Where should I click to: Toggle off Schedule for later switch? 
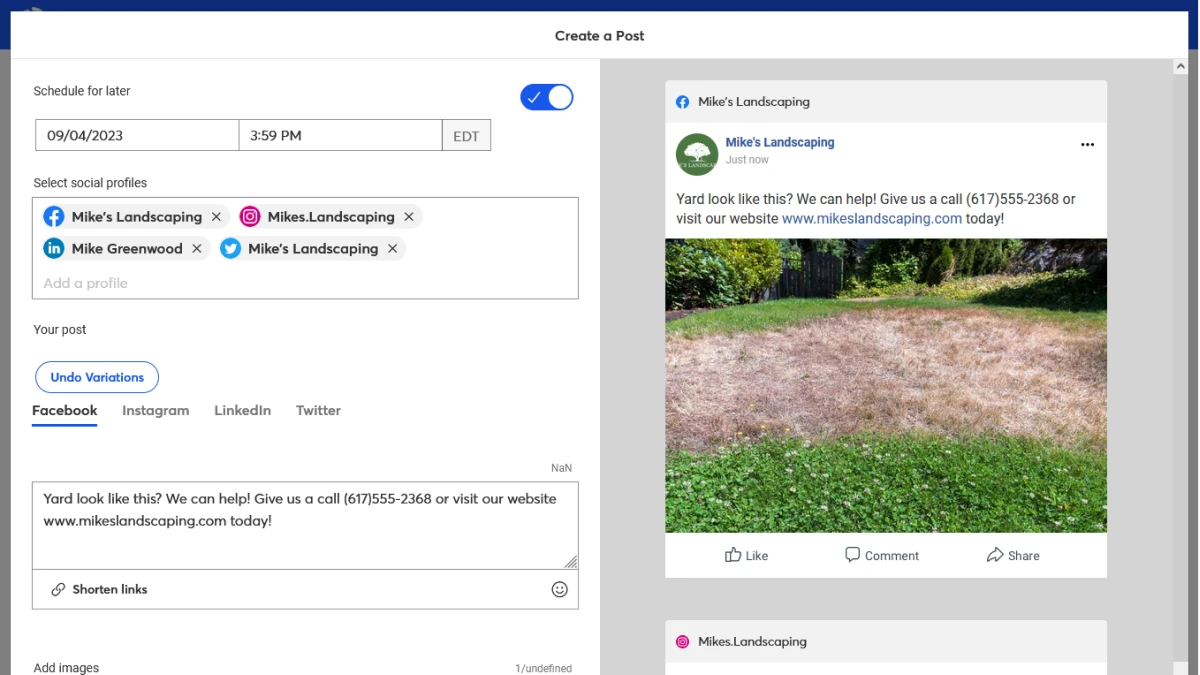point(546,97)
